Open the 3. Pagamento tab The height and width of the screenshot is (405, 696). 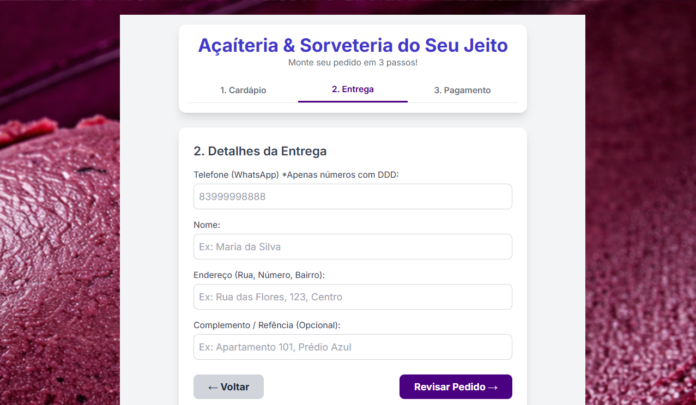click(x=462, y=90)
